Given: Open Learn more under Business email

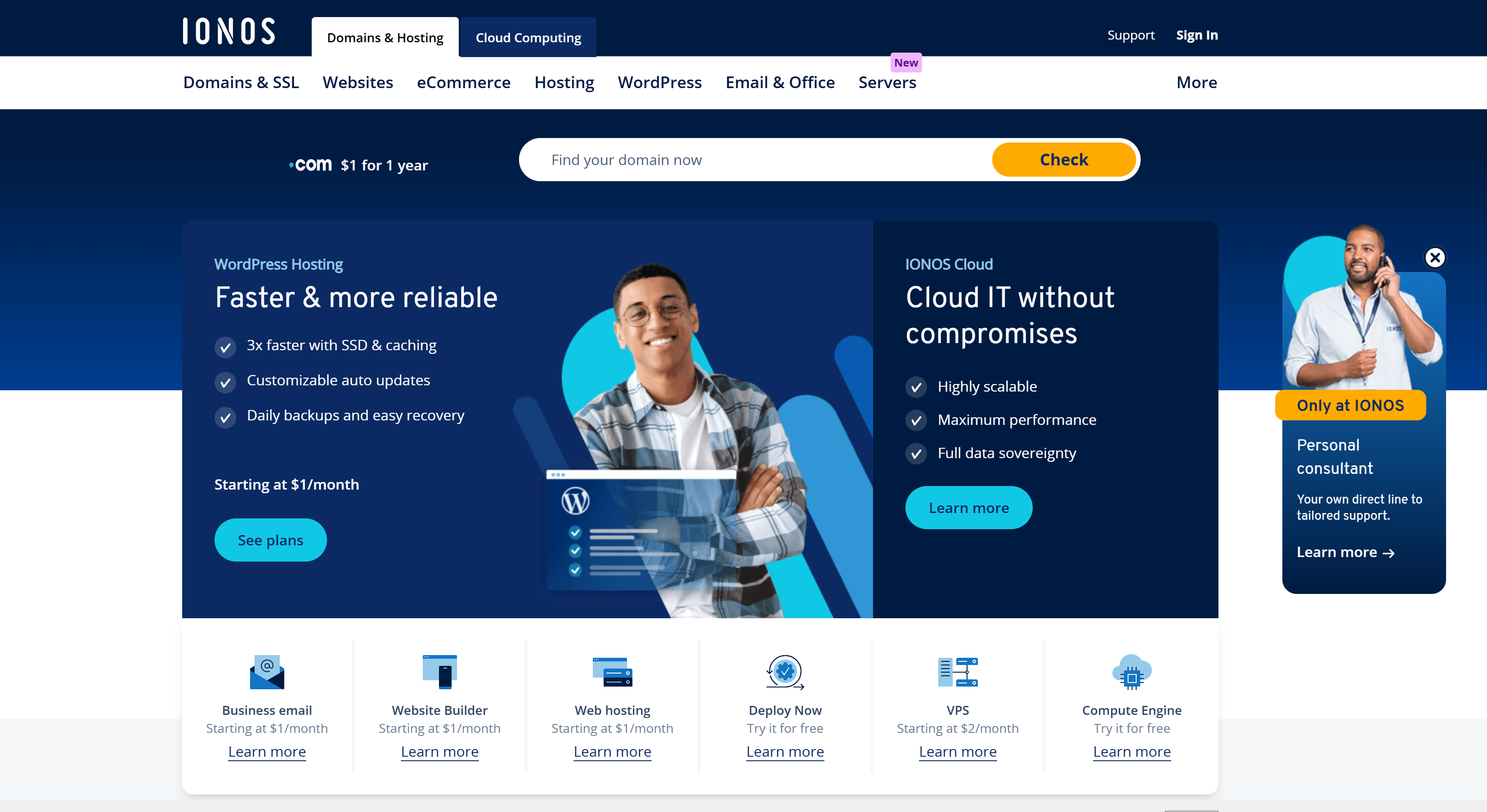Looking at the screenshot, I should (267, 752).
